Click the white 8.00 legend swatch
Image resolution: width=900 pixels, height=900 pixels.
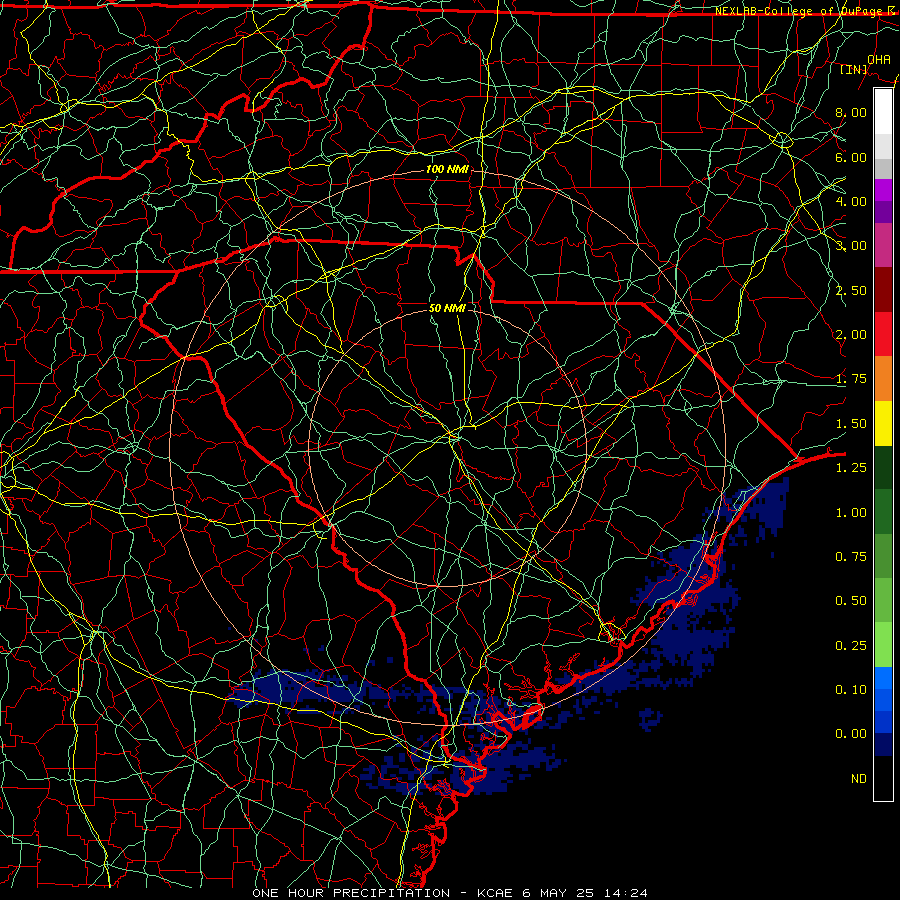click(x=883, y=112)
